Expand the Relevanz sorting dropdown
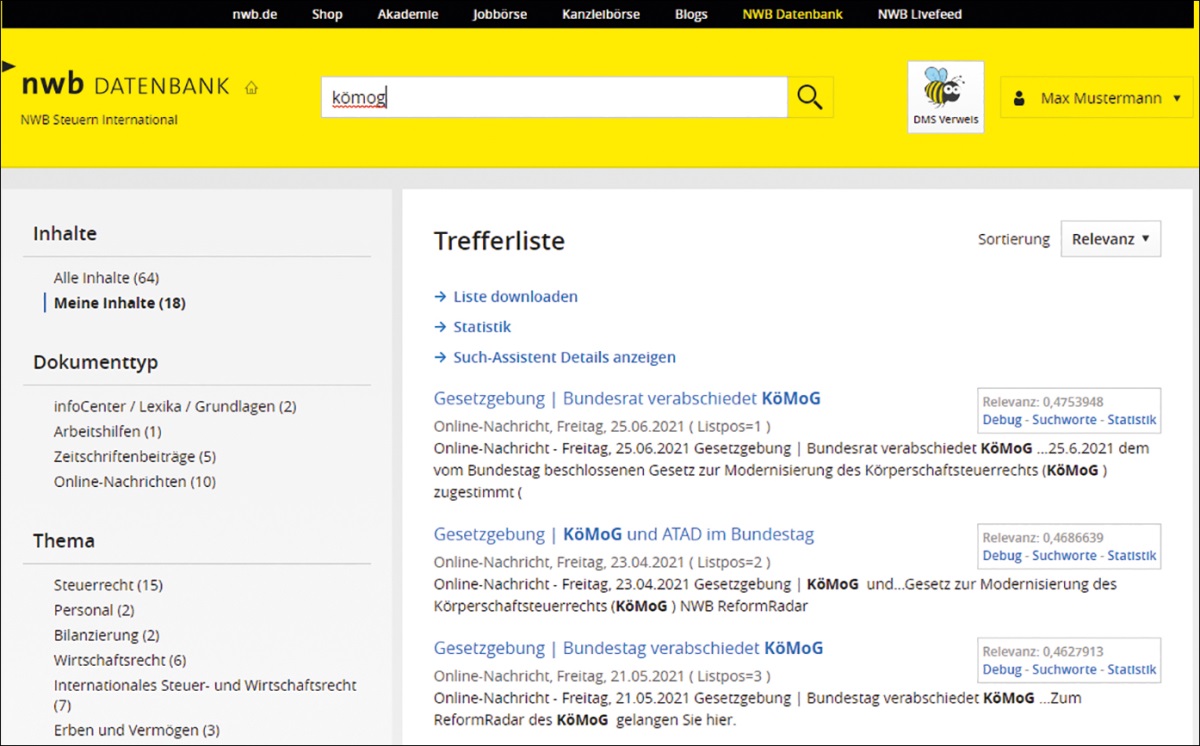Screen dimensions: 1200x746 coord(1110,239)
